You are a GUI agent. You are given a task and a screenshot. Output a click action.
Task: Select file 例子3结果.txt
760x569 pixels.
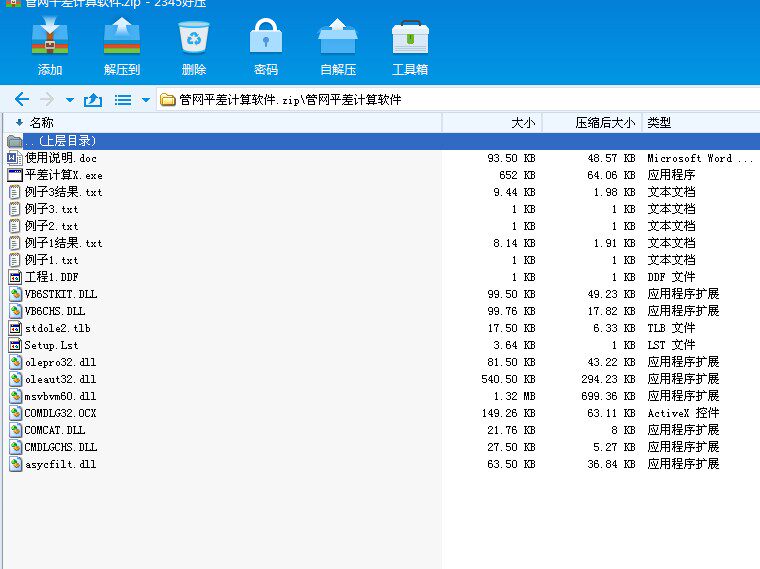(x=63, y=192)
